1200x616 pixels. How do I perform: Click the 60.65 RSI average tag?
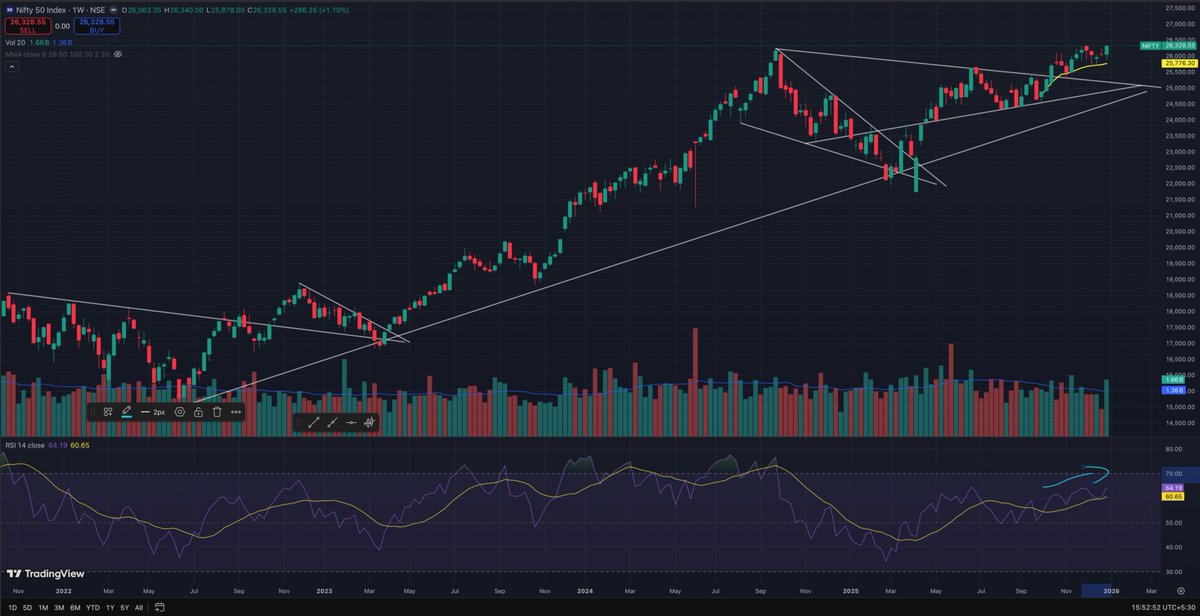coord(1173,496)
